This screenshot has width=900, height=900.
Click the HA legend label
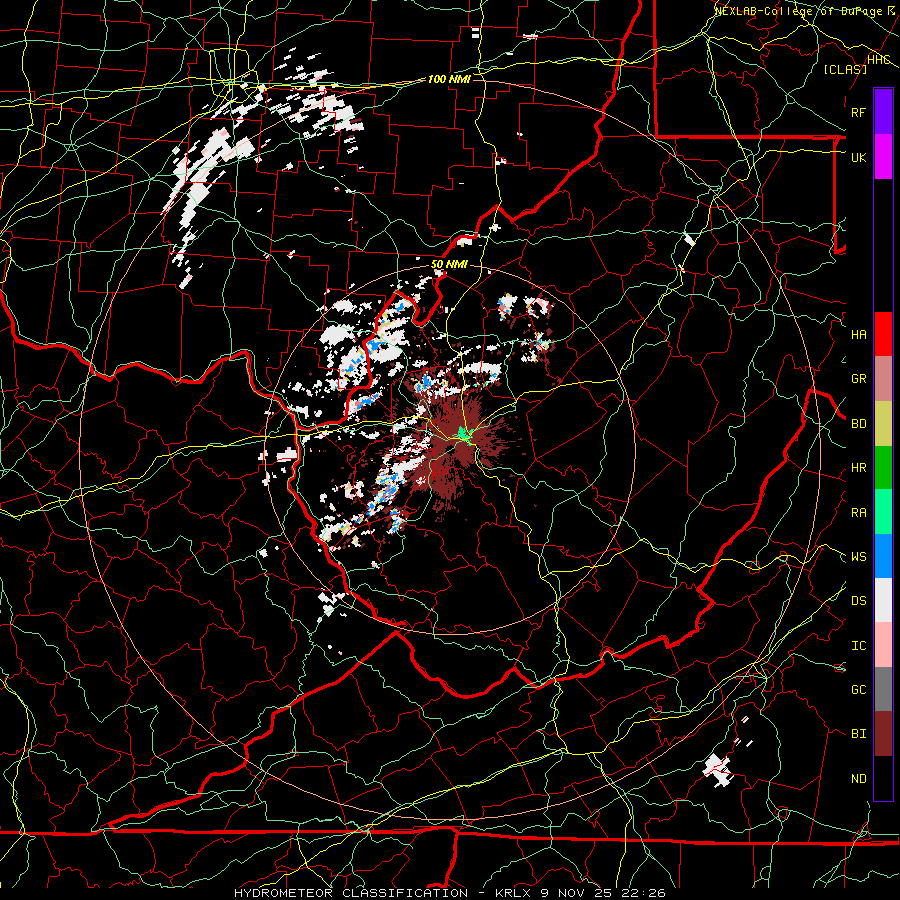pos(858,335)
